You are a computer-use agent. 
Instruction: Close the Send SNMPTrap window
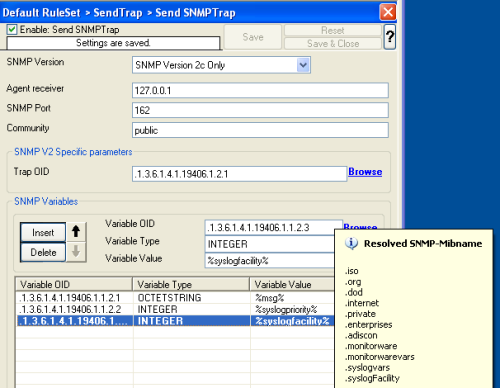tap(388, 13)
